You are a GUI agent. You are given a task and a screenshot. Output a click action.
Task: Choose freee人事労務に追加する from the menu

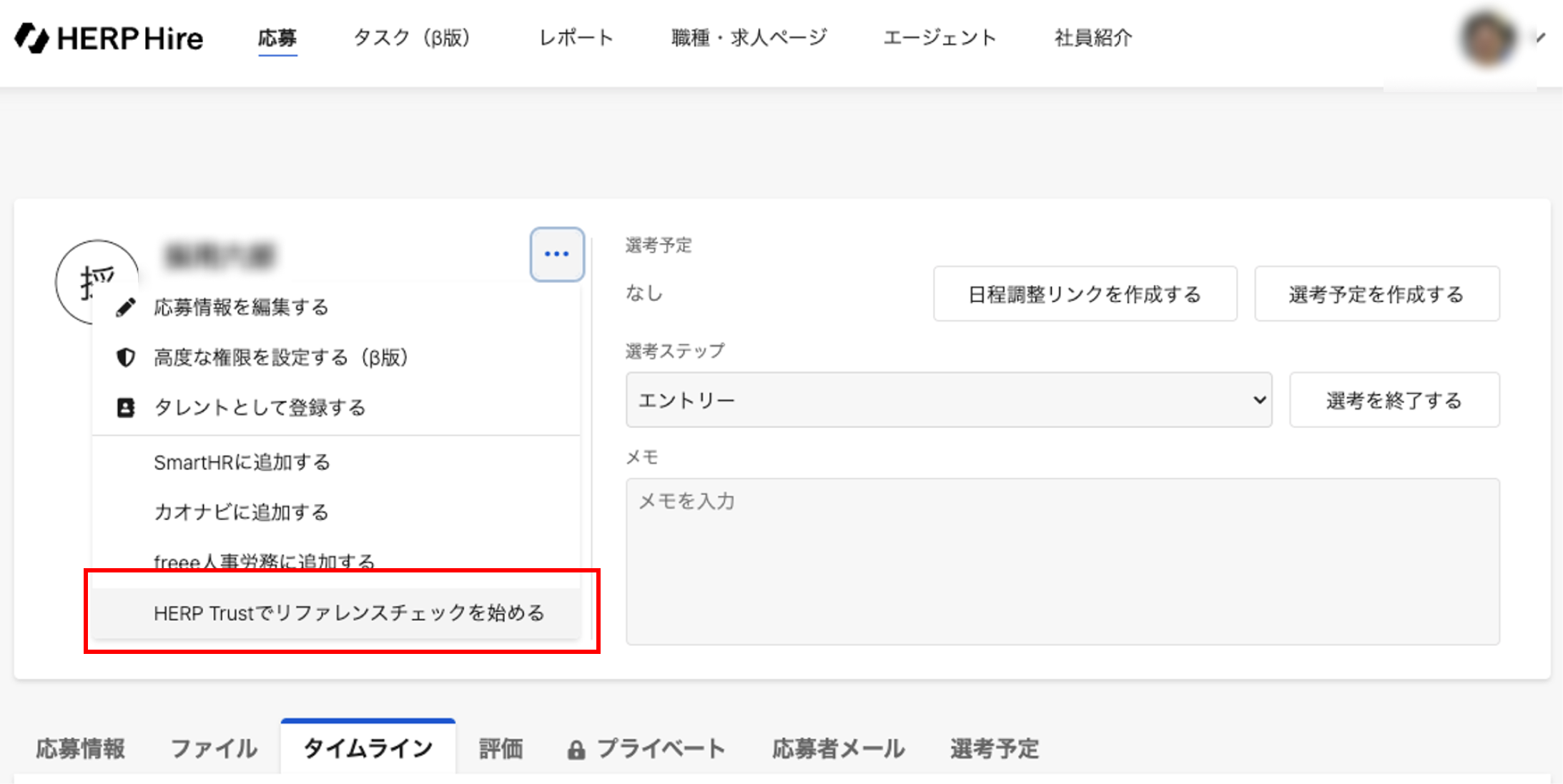pyautogui.click(x=336, y=562)
